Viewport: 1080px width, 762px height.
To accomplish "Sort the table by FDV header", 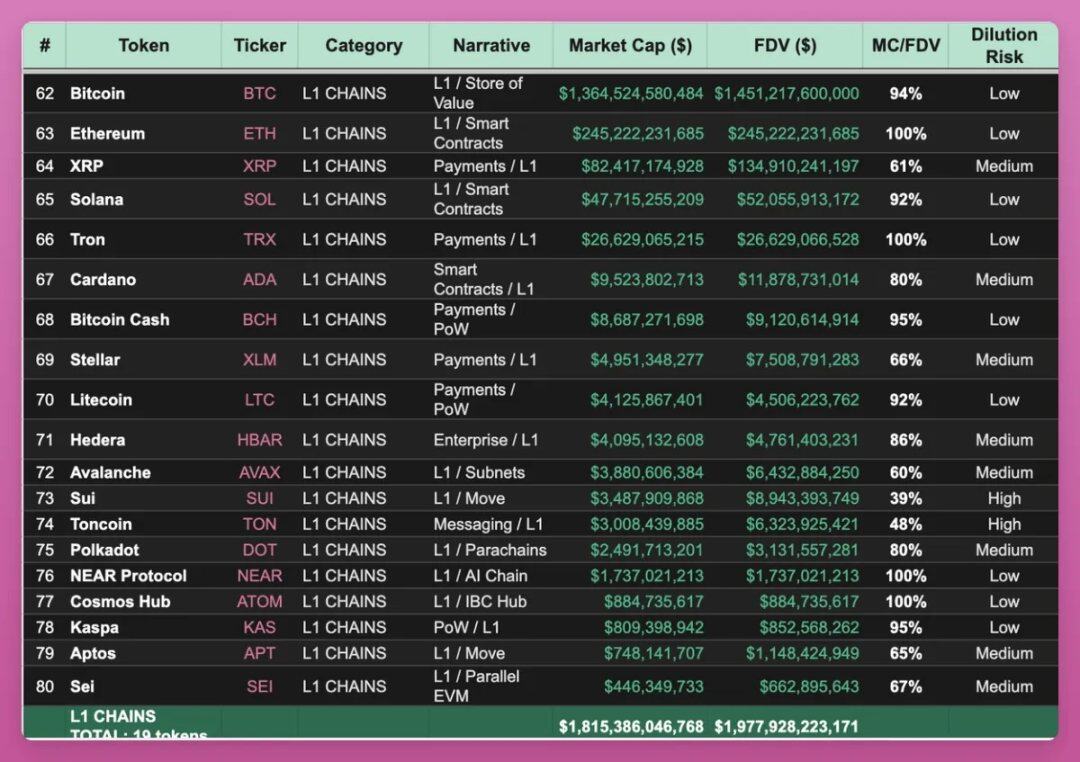I will (785, 45).
